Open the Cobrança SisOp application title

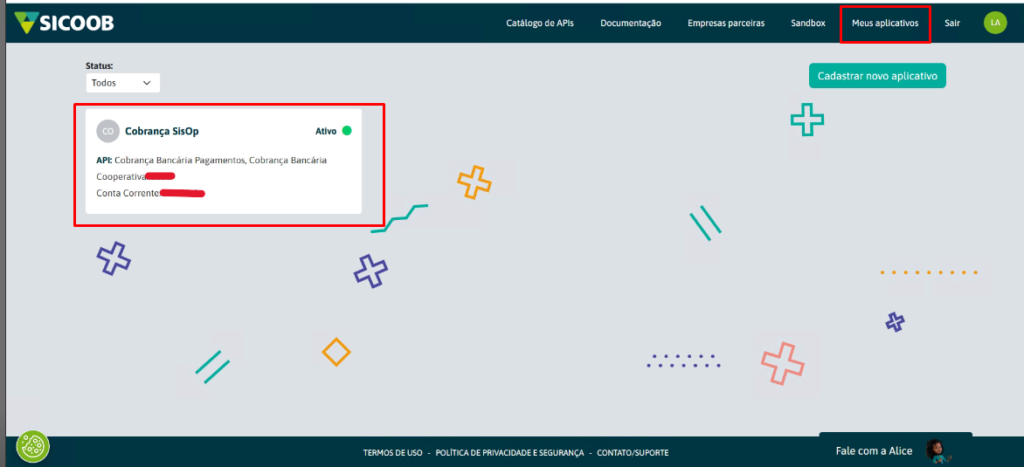(161, 131)
